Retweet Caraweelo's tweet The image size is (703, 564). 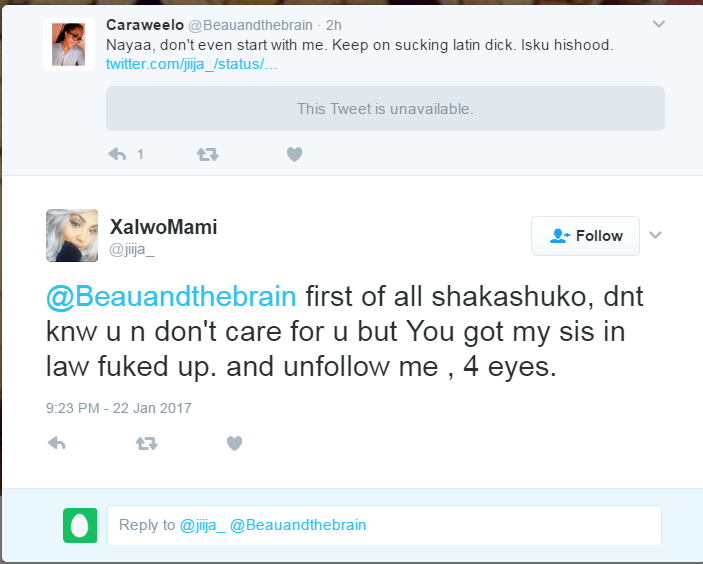[208, 154]
